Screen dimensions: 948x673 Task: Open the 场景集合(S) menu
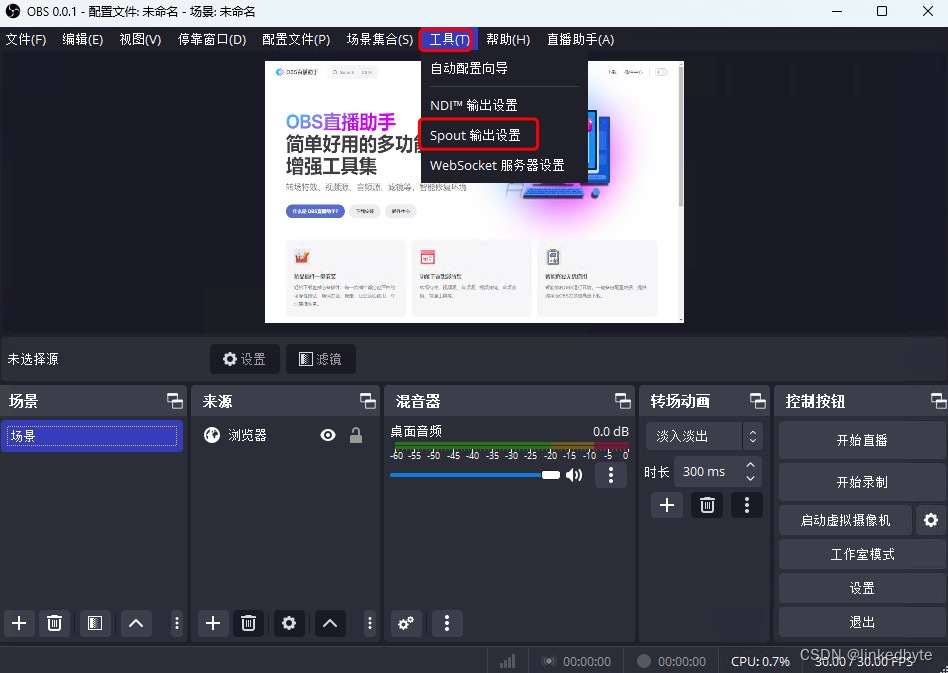coord(380,40)
